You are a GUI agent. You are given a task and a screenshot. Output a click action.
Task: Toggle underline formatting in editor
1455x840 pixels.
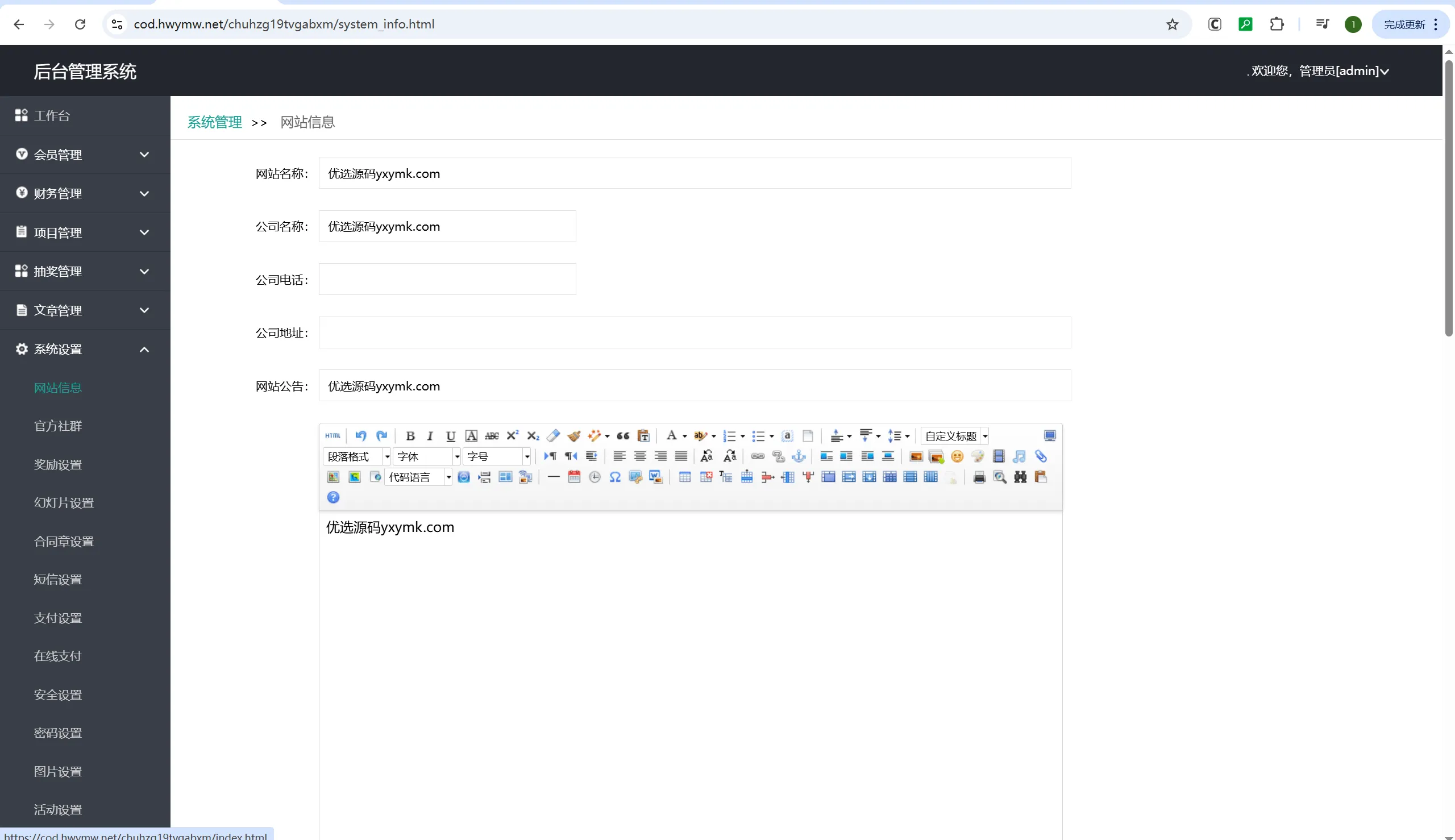(451, 435)
